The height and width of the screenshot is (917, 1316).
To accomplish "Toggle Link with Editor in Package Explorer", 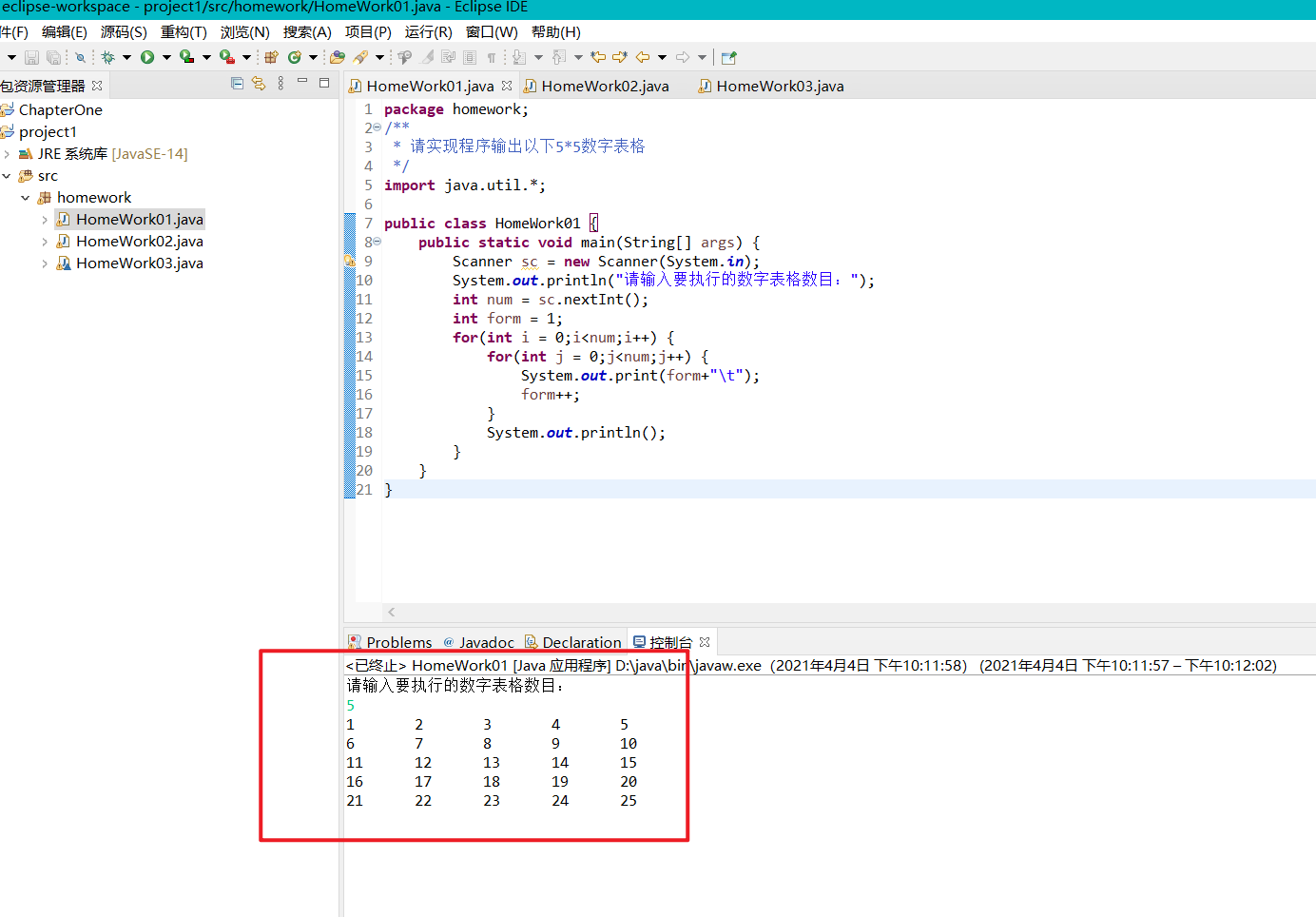I will coord(259,84).
